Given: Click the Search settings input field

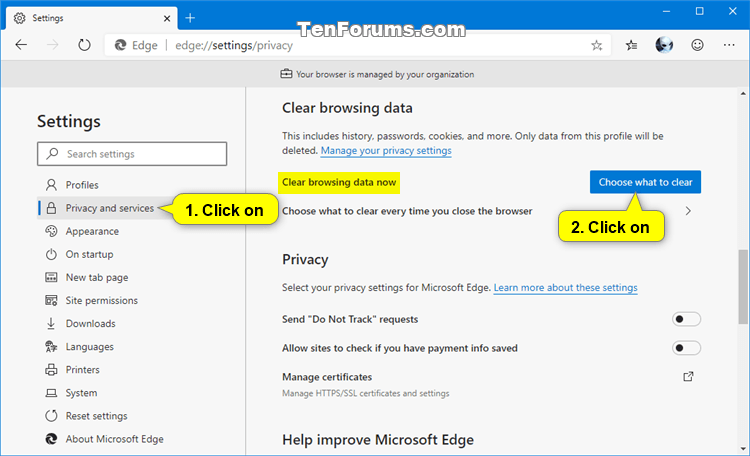Looking at the screenshot, I should tap(132, 154).
